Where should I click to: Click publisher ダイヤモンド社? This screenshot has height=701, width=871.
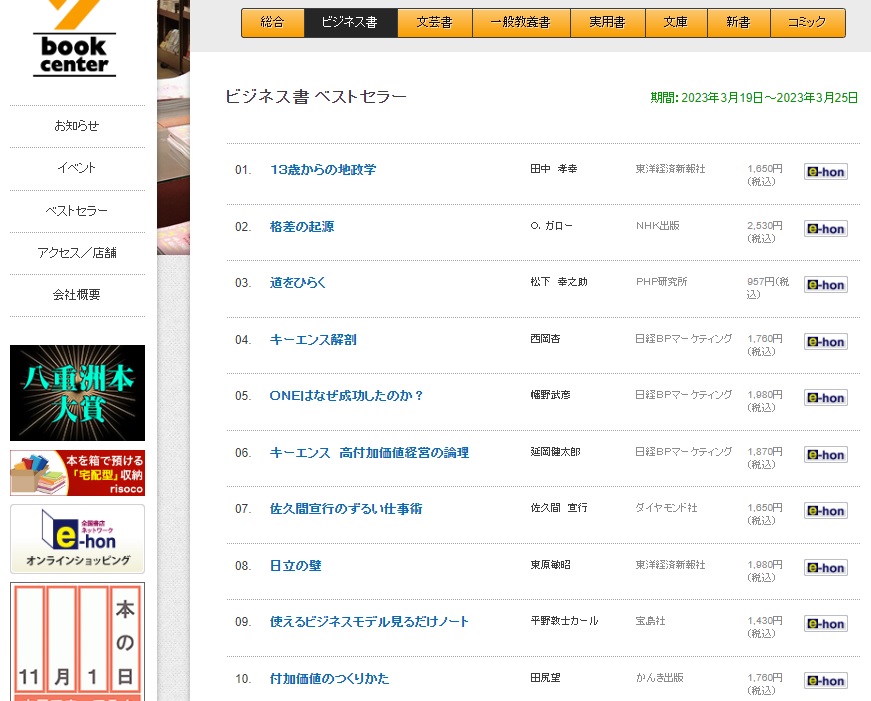click(666, 508)
